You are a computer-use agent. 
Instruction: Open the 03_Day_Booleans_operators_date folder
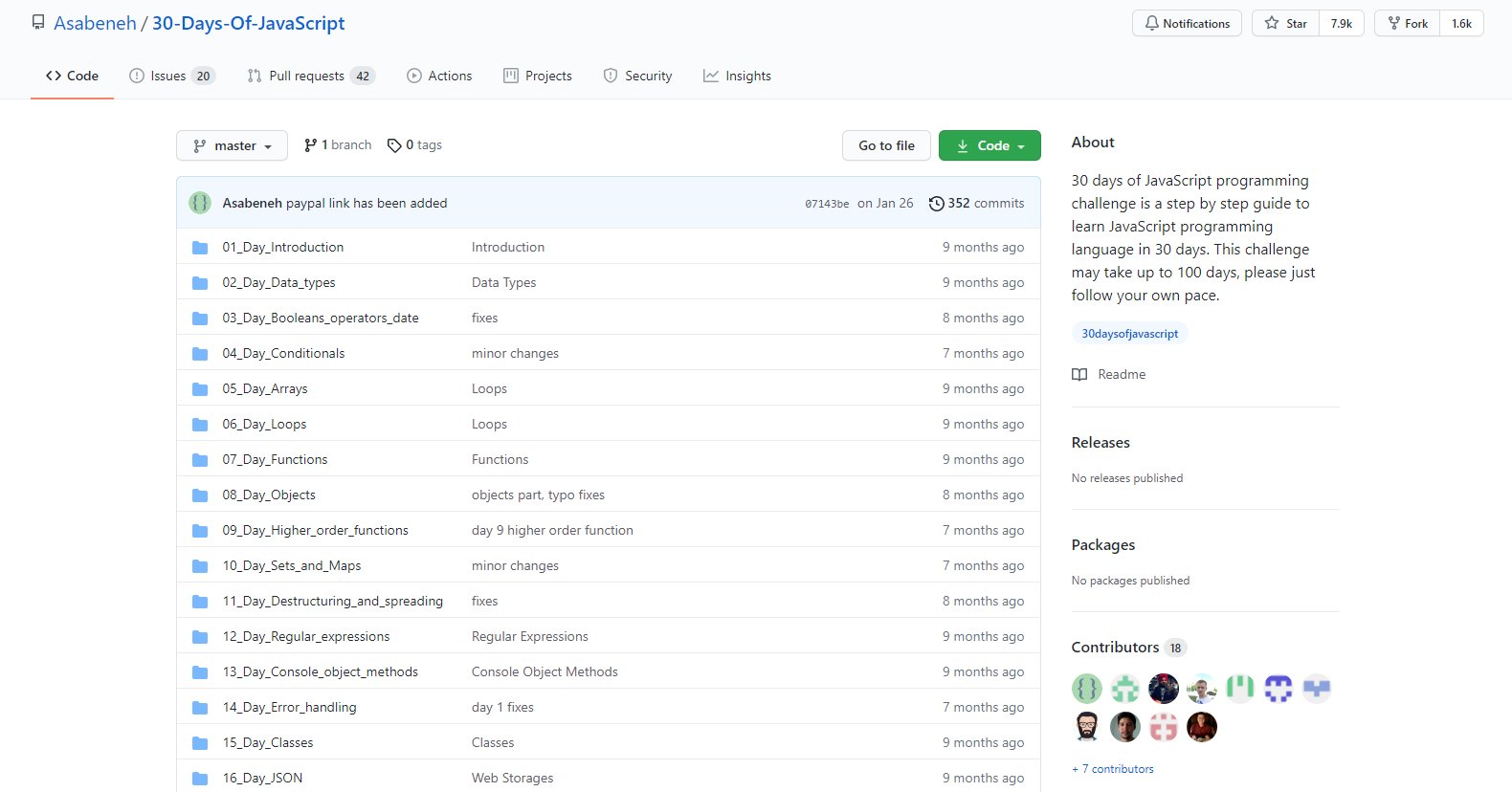(321, 319)
